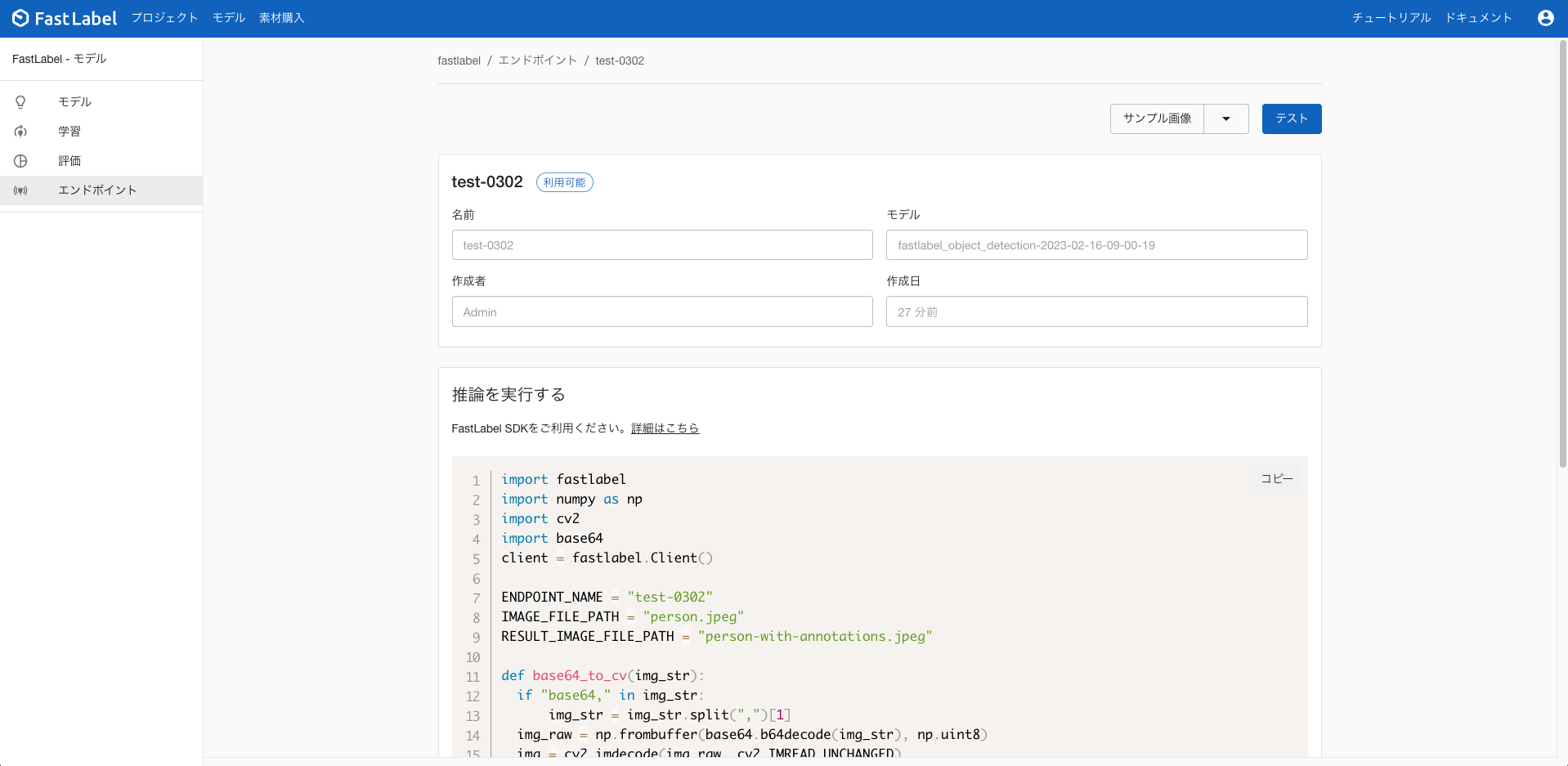The width and height of the screenshot is (1568, 766).
Task: Go to エンドポイント breadcrumb link
Action: (538, 60)
